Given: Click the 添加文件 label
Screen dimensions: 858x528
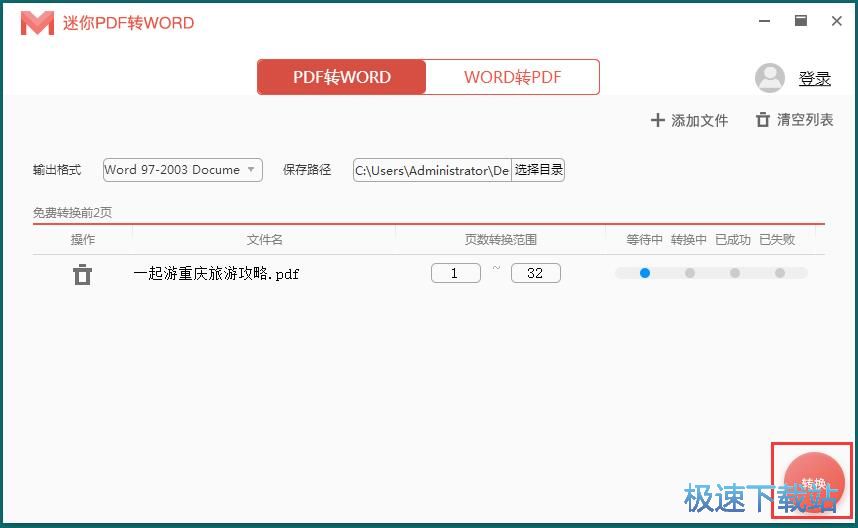Looking at the screenshot, I should [x=699, y=120].
